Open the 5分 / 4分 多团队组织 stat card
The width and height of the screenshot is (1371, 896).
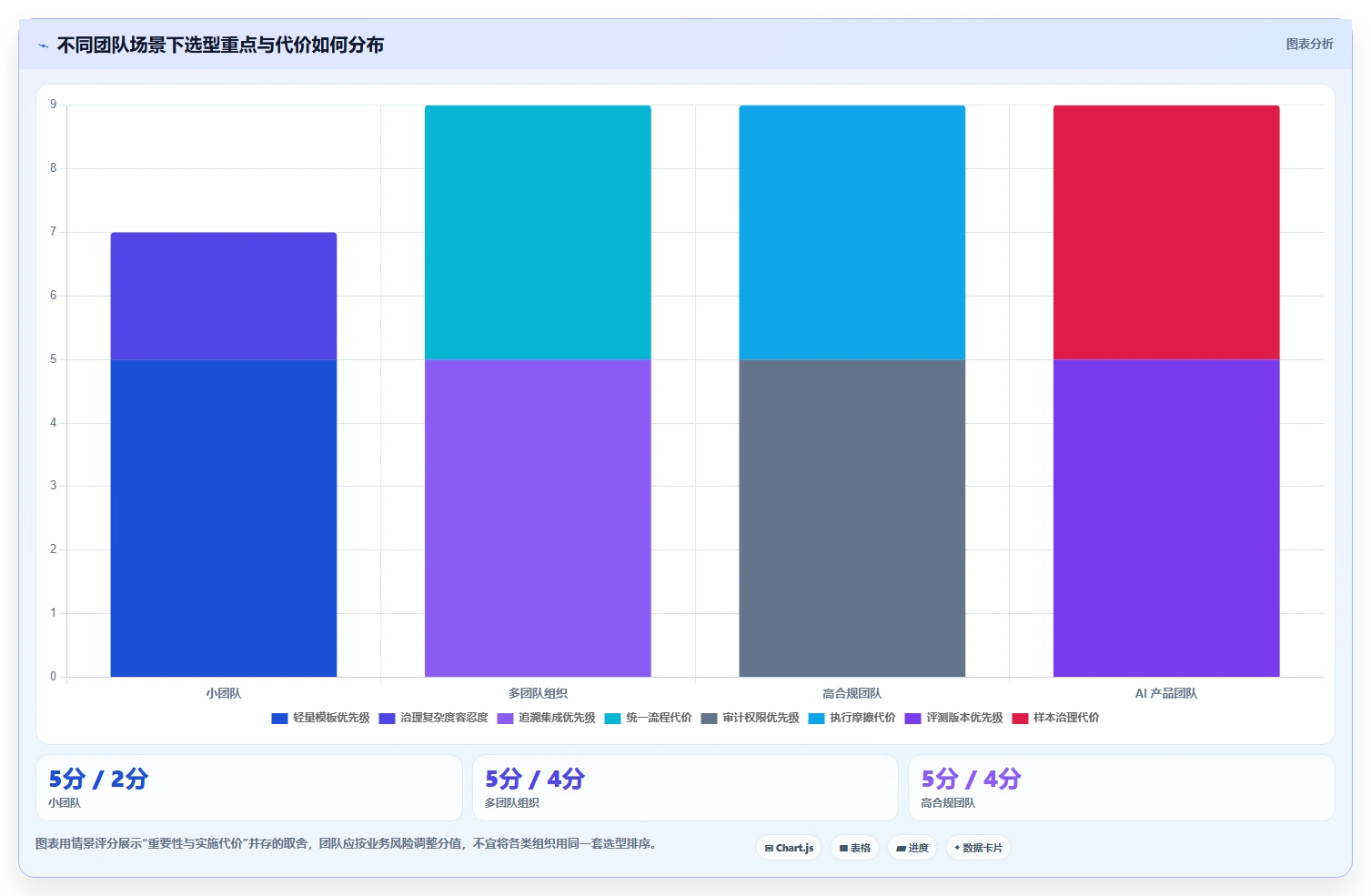(x=685, y=788)
